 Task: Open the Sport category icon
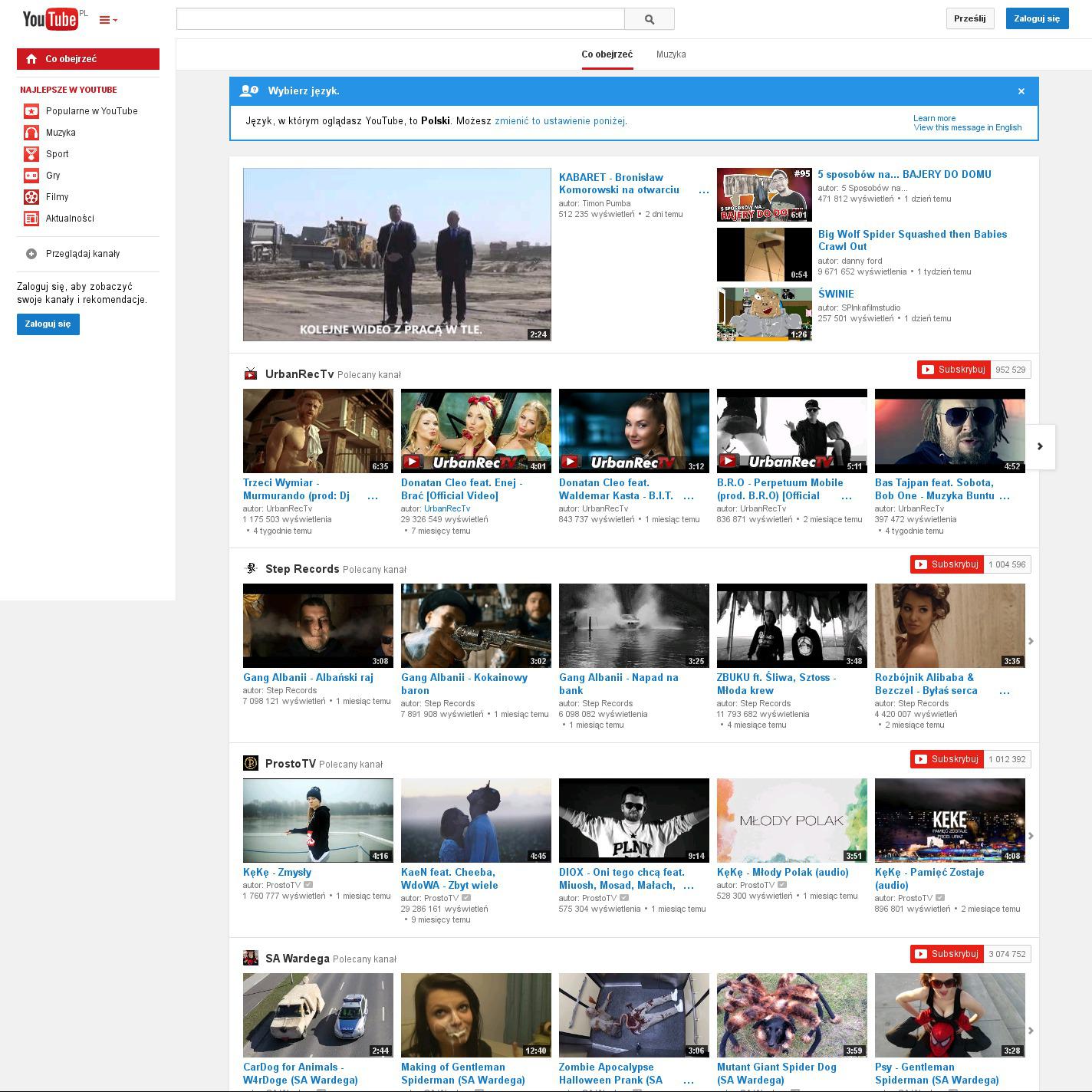point(31,154)
